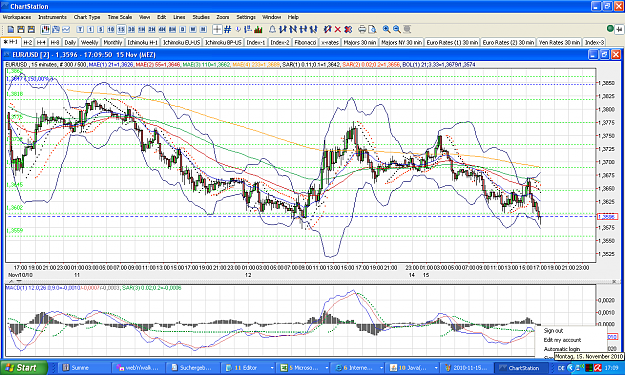
Task: Switch to the Fibonacci workspace tab
Action: pos(305,42)
